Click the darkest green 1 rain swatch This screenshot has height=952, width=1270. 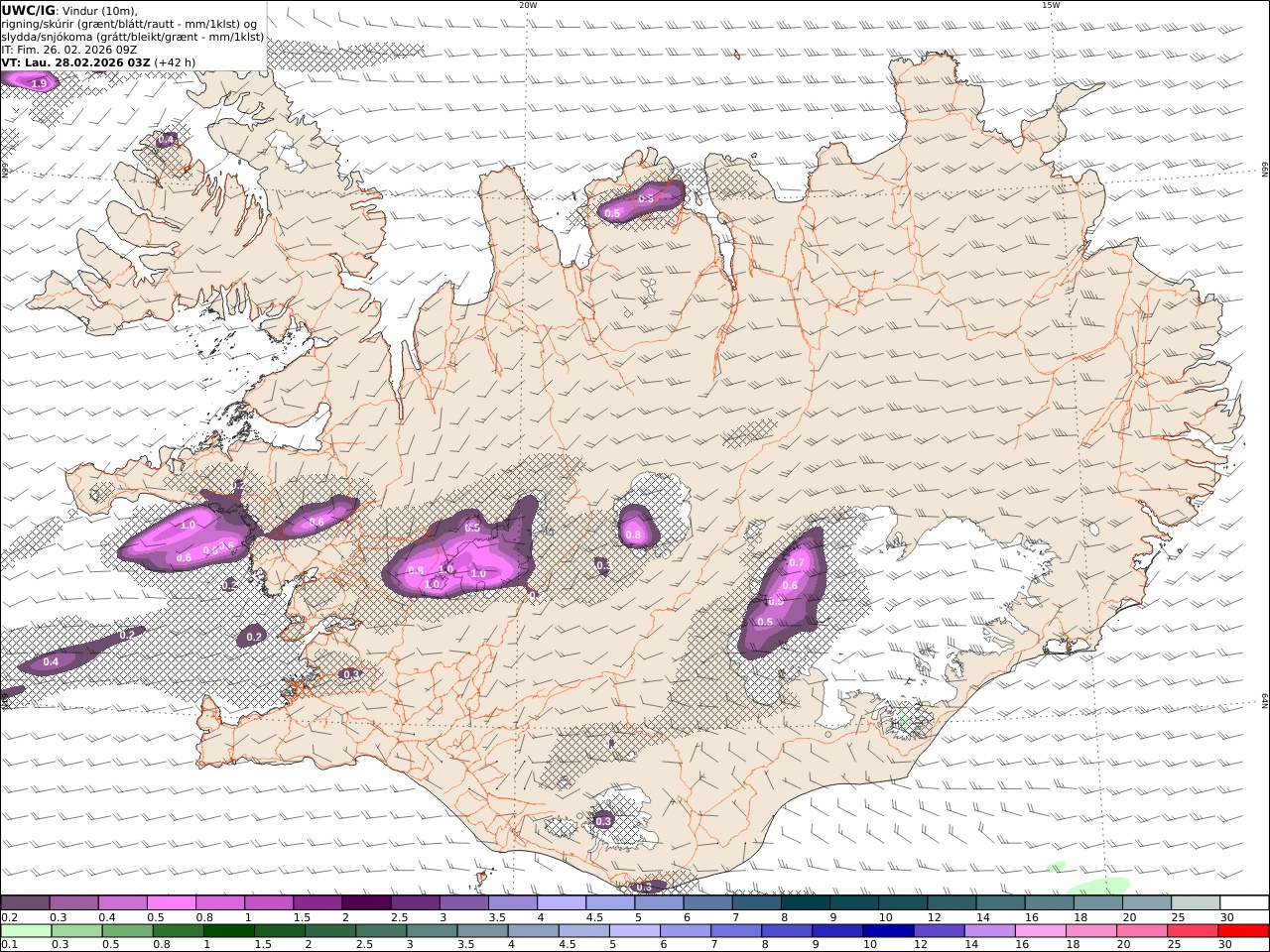[228, 930]
